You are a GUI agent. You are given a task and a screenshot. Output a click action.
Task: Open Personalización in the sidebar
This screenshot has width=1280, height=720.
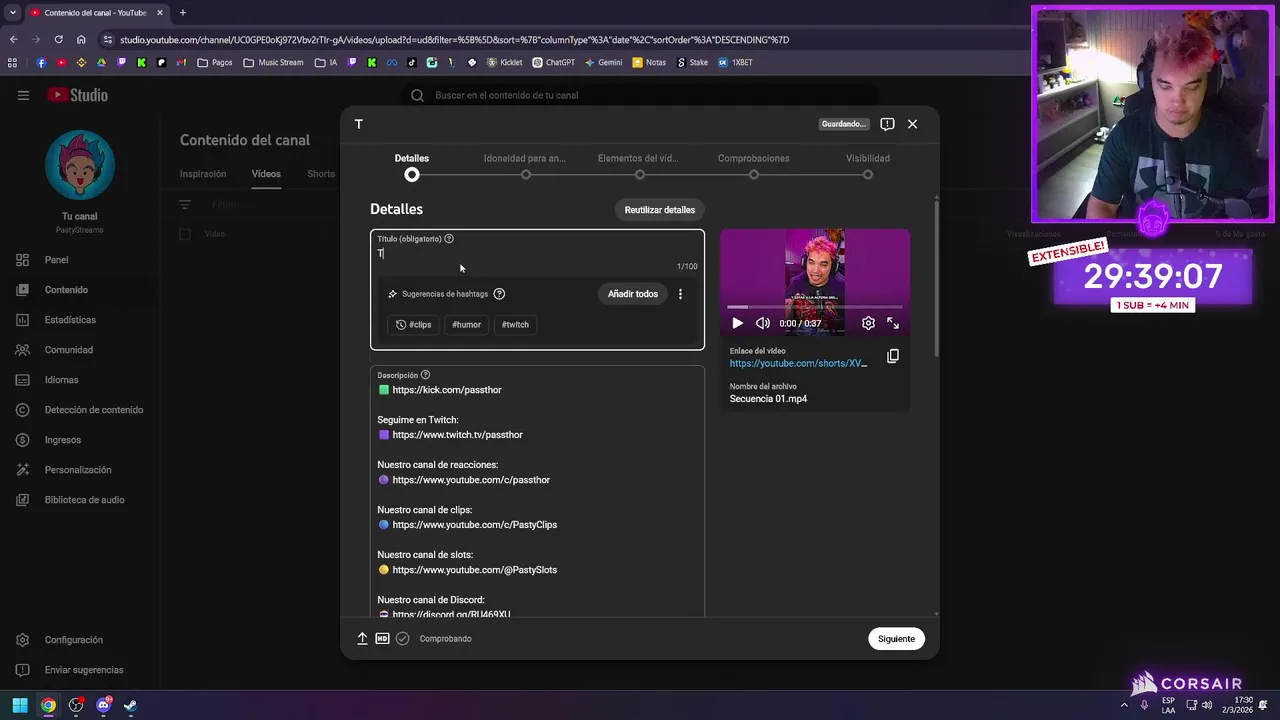pos(80,470)
